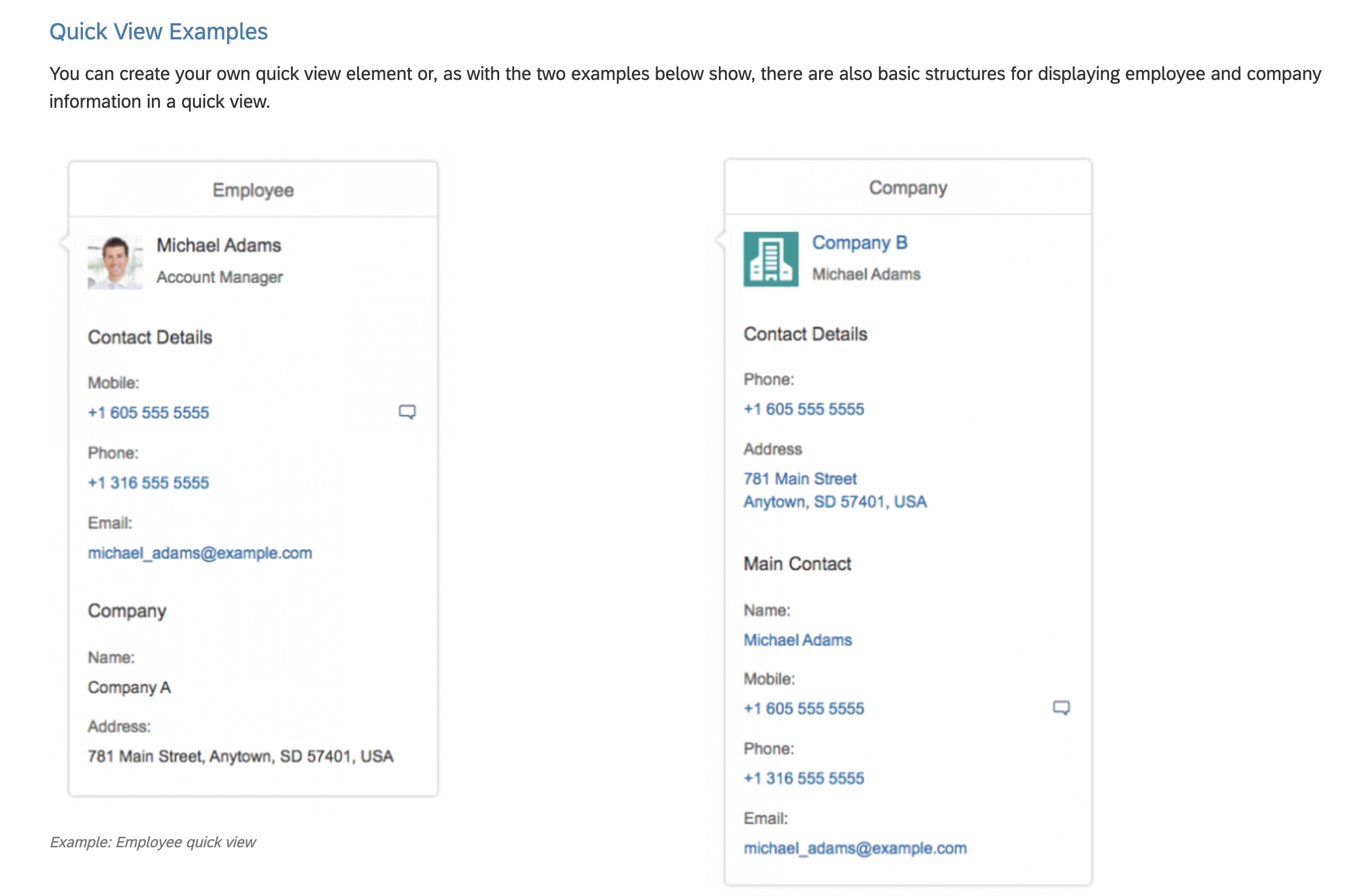
Task: Email michael_adams@example.com in Employee card
Action: coord(200,553)
